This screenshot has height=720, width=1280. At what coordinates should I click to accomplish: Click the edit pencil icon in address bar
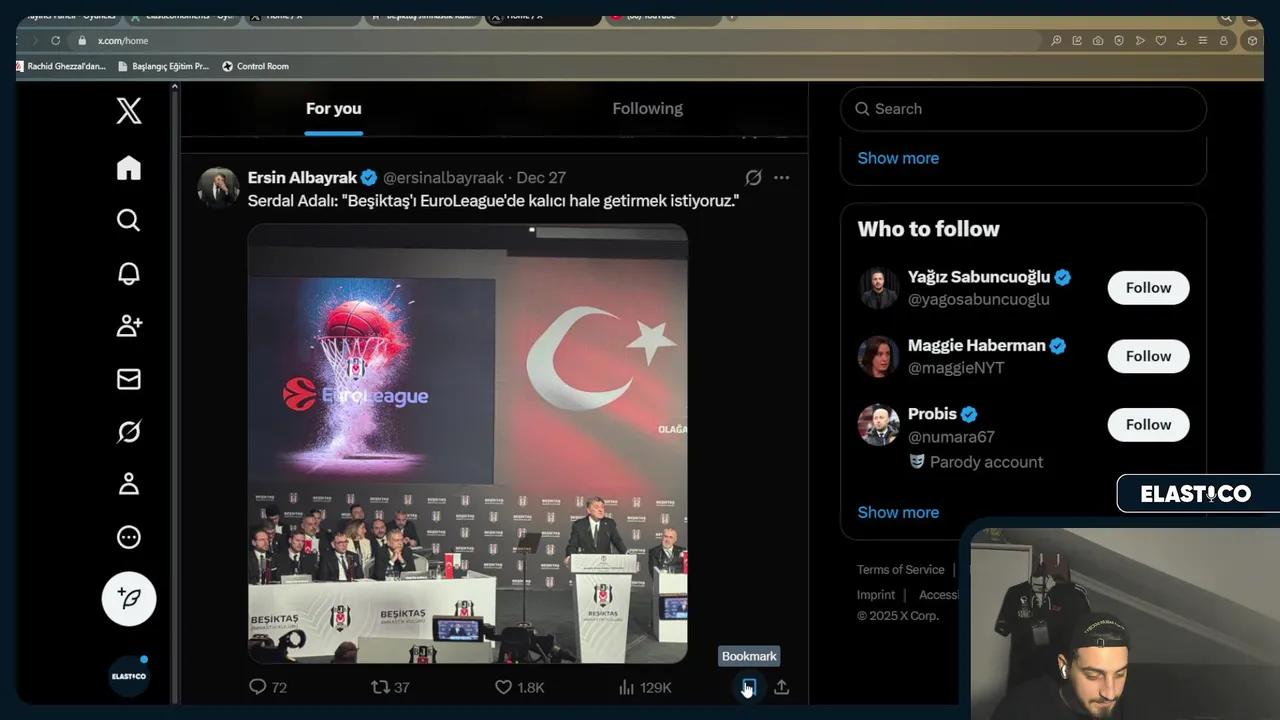click(1077, 41)
